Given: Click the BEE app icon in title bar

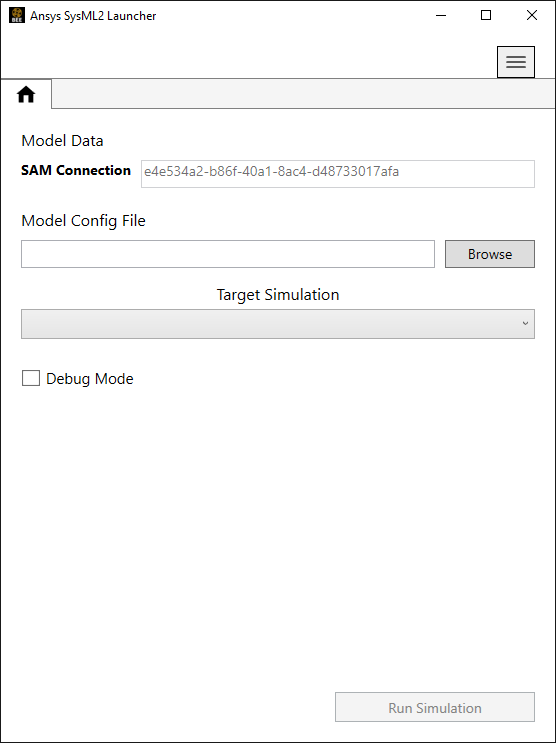Looking at the screenshot, I should click(x=17, y=16).
